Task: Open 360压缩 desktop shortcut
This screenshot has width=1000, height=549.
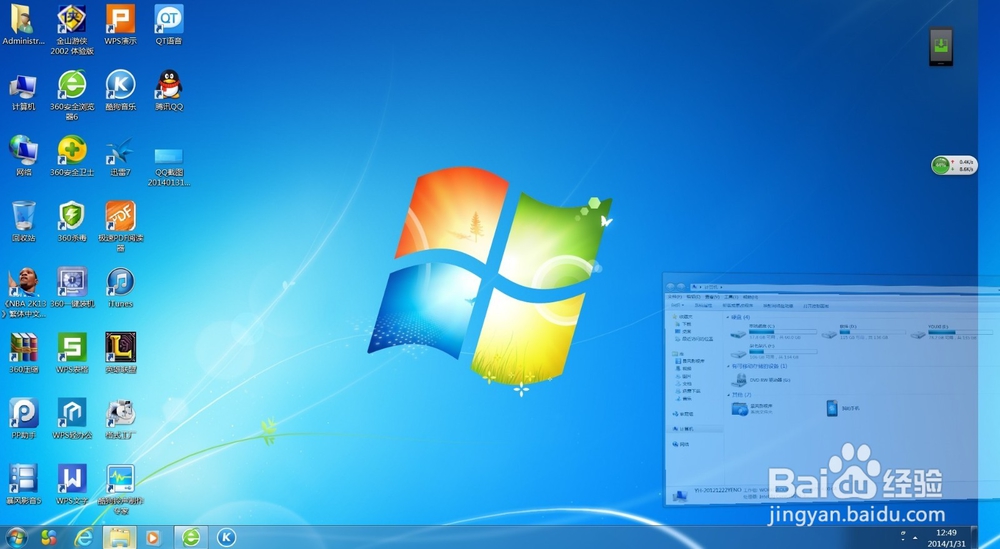Action: pos(24,353)
